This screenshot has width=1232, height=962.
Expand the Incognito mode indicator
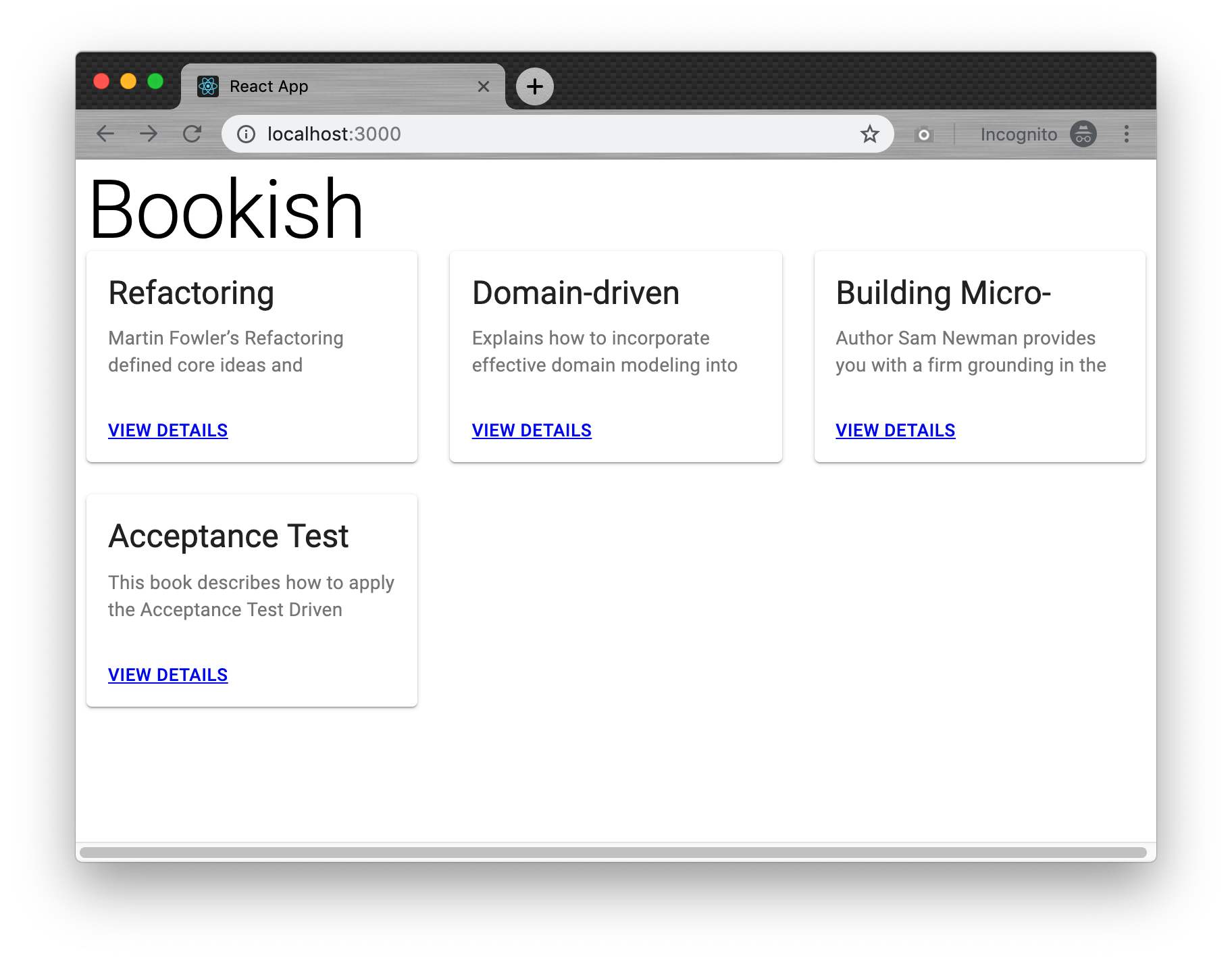point(1083,134)
